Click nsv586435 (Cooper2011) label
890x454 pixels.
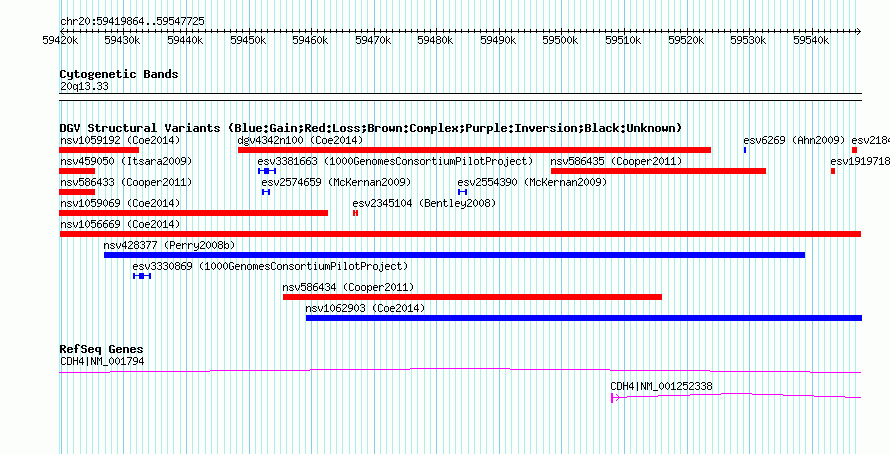[x=616, y=162]
